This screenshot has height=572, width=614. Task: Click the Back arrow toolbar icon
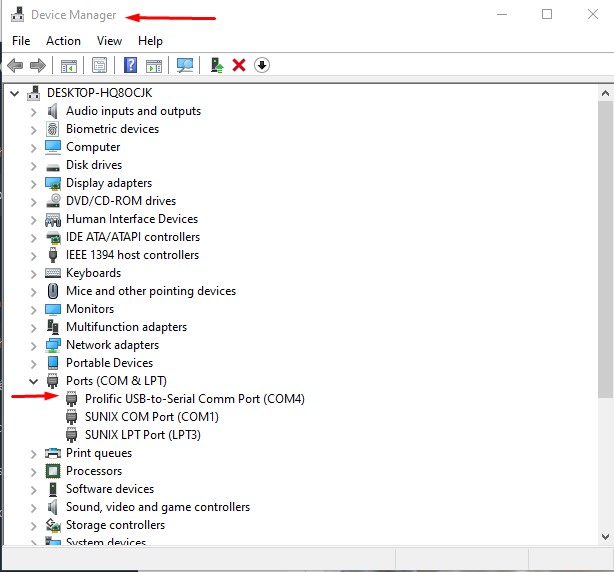click(x=15, y=65)
